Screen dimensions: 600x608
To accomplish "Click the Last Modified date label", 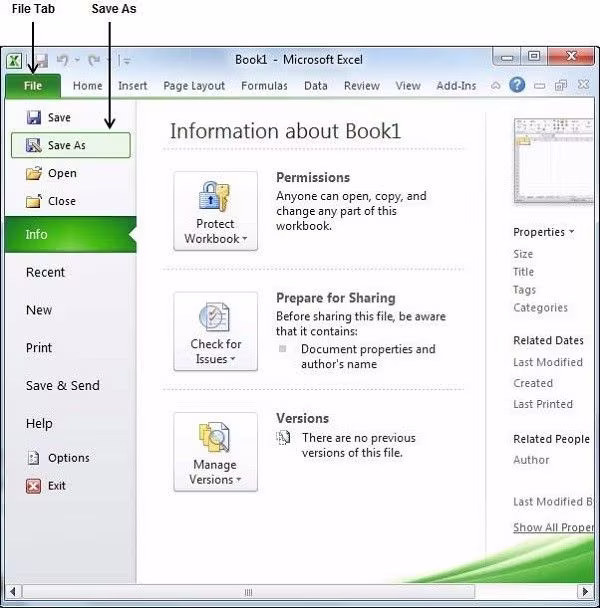I will pos(548,362).
